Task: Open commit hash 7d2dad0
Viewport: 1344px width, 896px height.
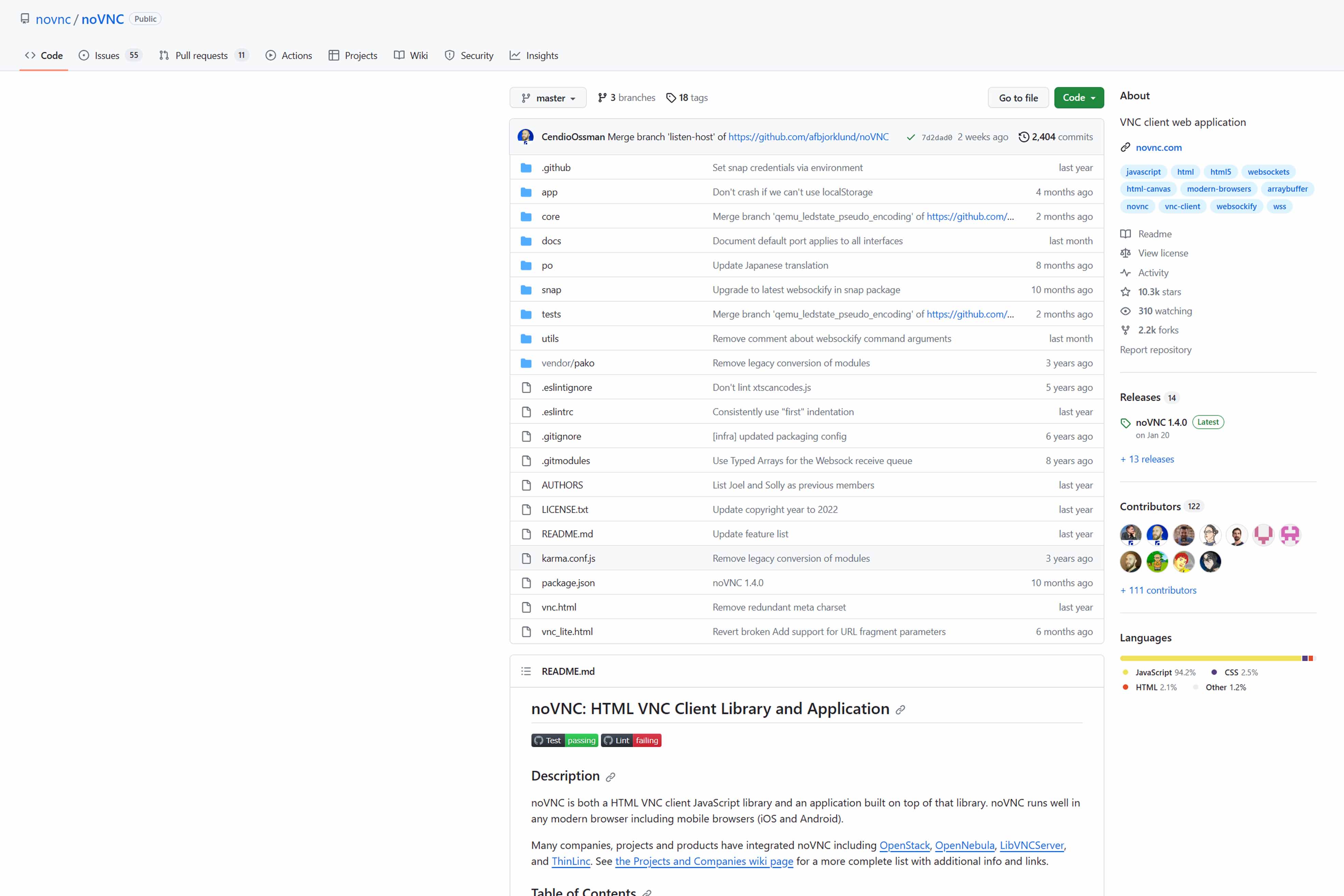Action: pos(937,137)
